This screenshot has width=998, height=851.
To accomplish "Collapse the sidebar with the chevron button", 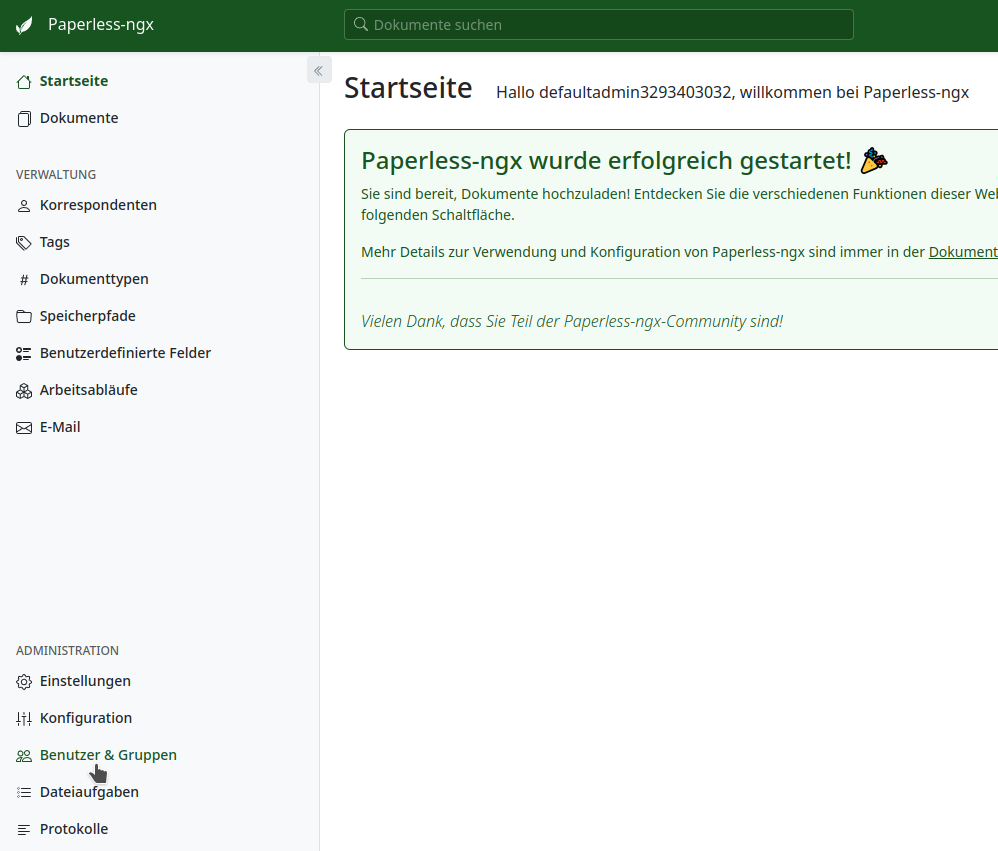I will point(318,70).
